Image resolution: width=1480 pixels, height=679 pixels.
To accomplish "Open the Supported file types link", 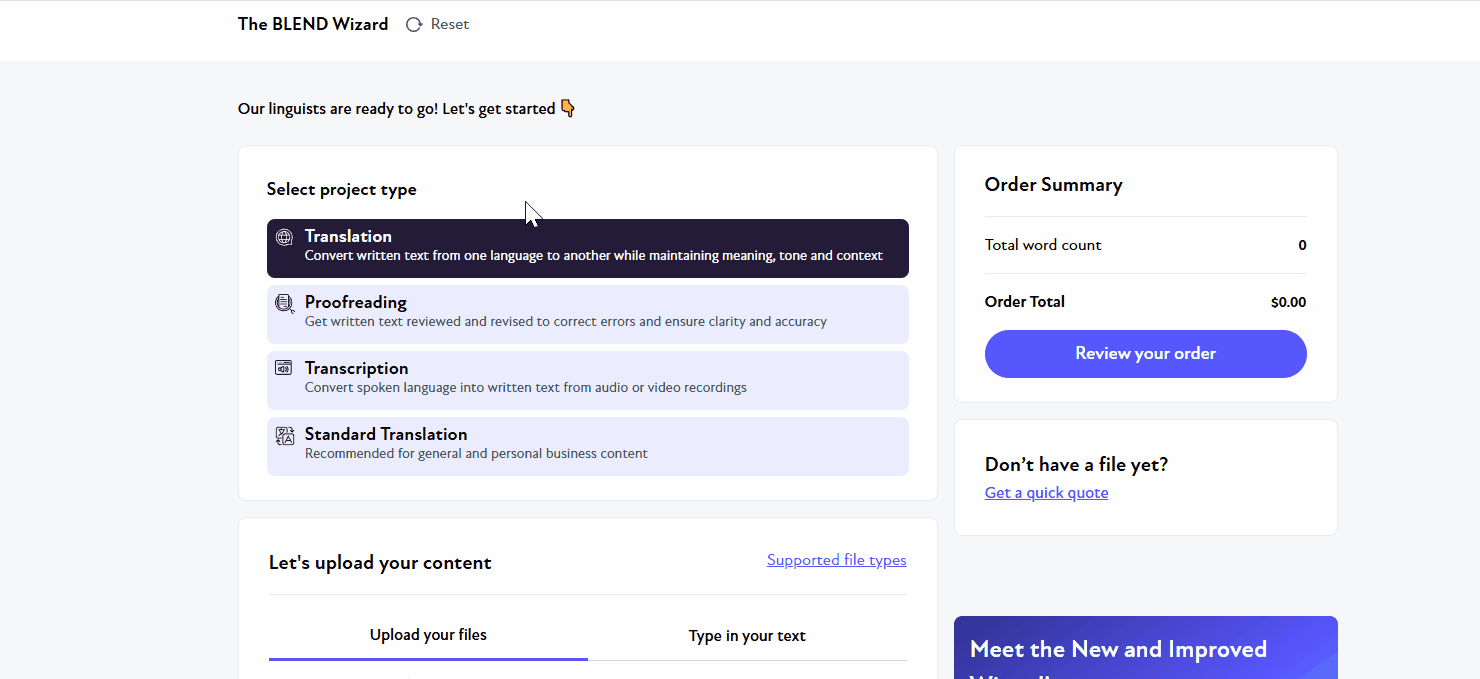I will (837, 560).
